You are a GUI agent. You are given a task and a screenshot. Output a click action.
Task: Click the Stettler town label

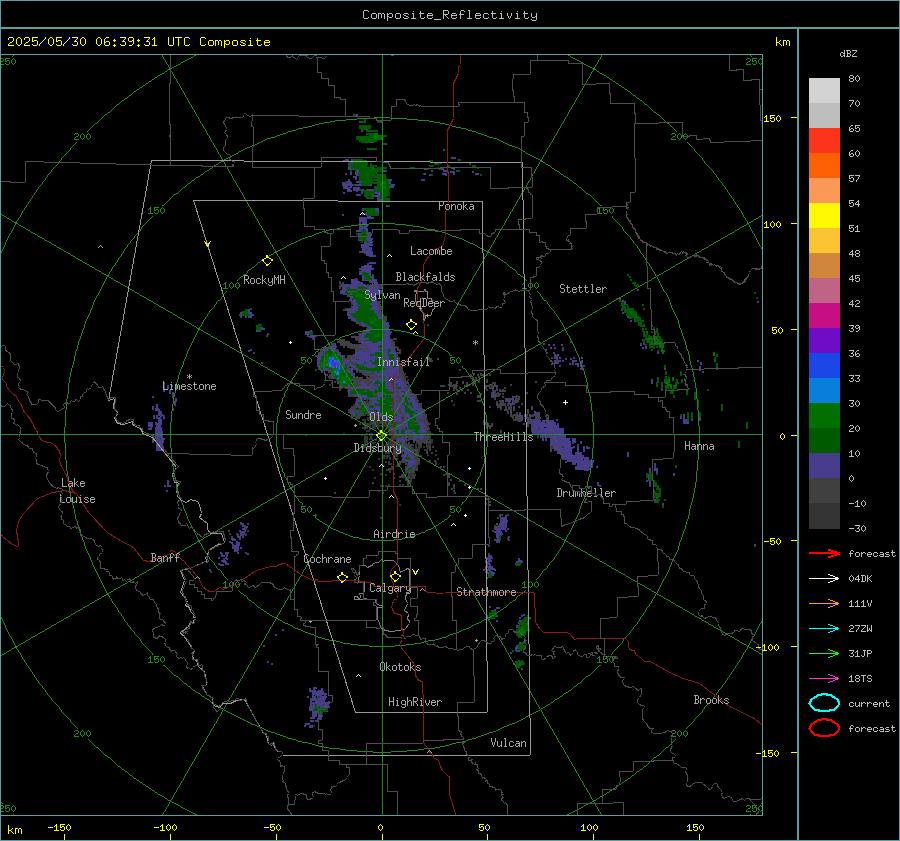pos(583,289)
